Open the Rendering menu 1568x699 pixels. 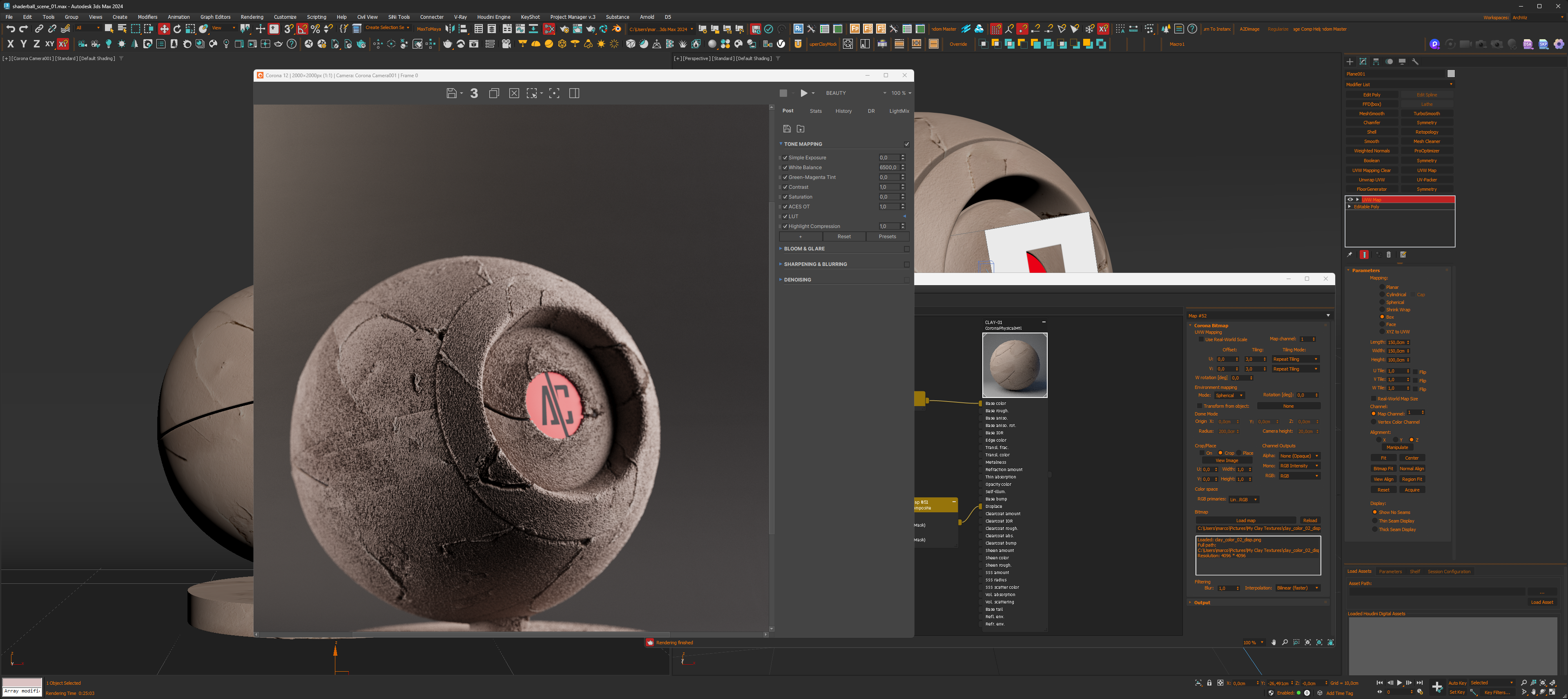coord(252,17)
